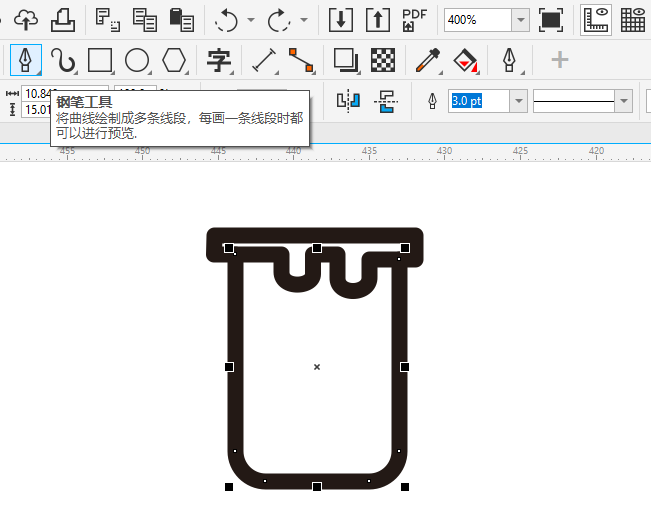The image size is (651, 531).
Task: Select the transparency checkerboard tool
Action: (x=383, y=60)
